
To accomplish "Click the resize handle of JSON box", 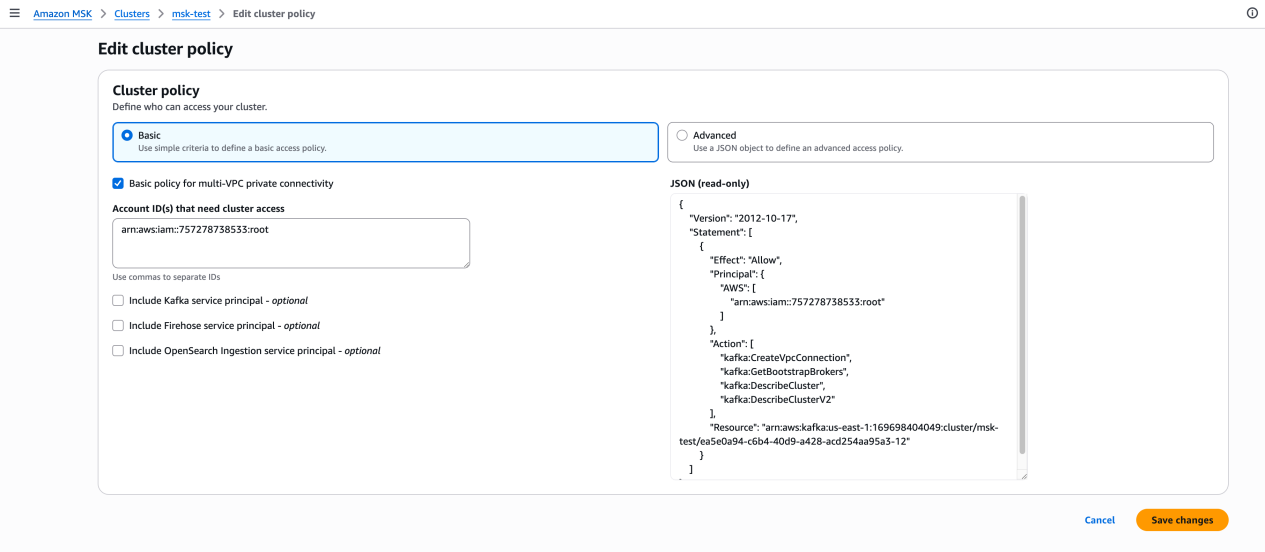I will tap(1022, 475).
